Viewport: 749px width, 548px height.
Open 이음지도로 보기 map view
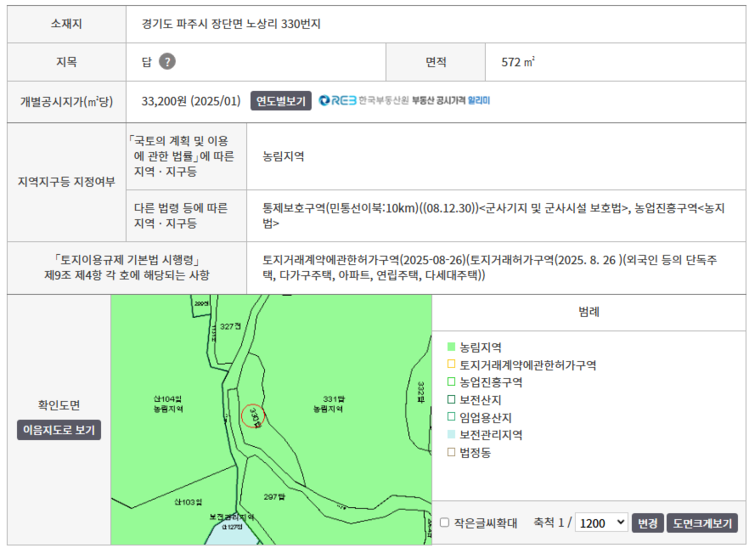tap(59, 430)
